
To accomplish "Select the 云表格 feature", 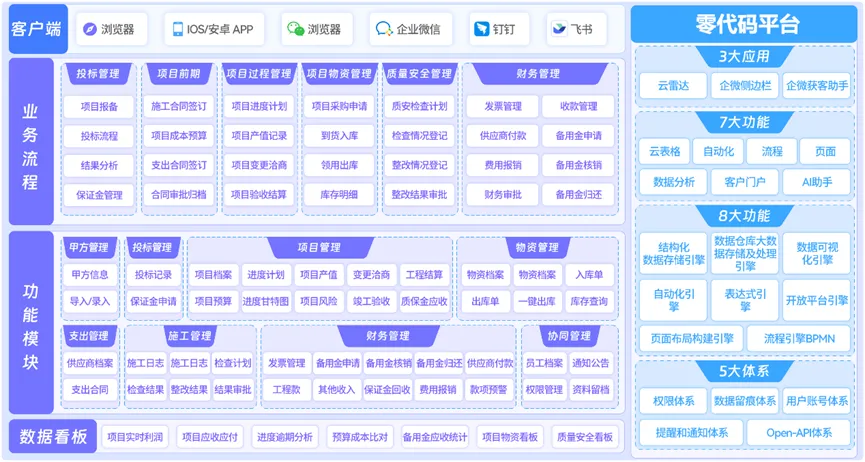I will tap(664, 152).
